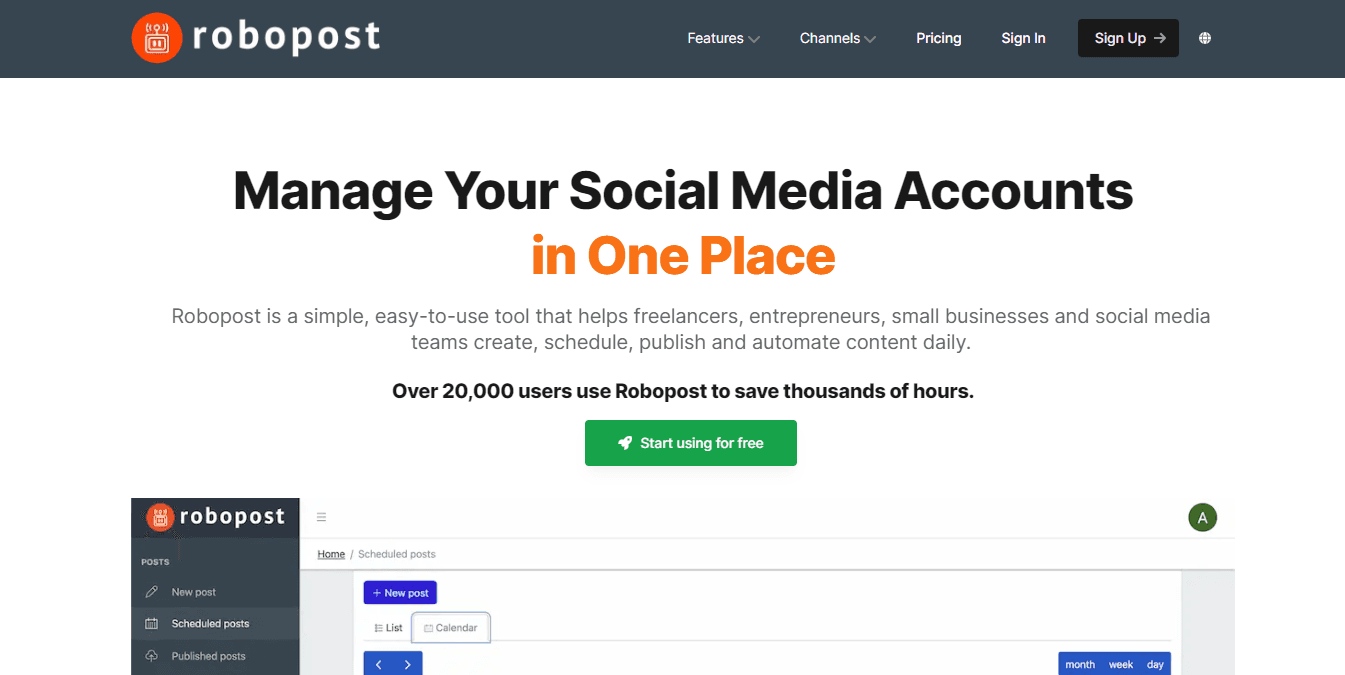
Task: Click the Sign In link
Action: click(1023, 38)
